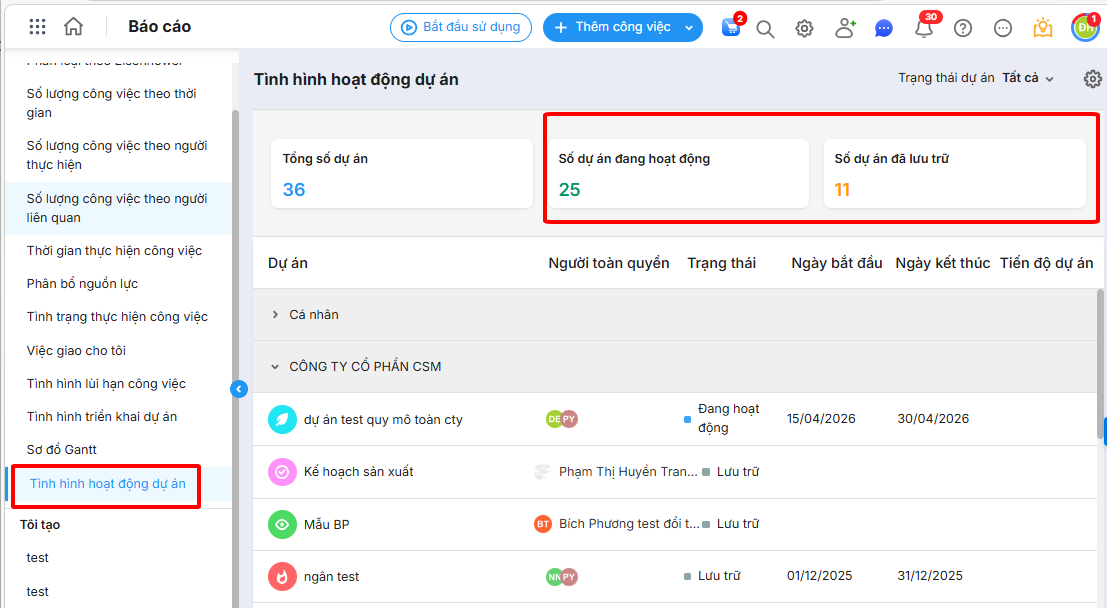Click the lightbulb tips icon

(1043, 28)
